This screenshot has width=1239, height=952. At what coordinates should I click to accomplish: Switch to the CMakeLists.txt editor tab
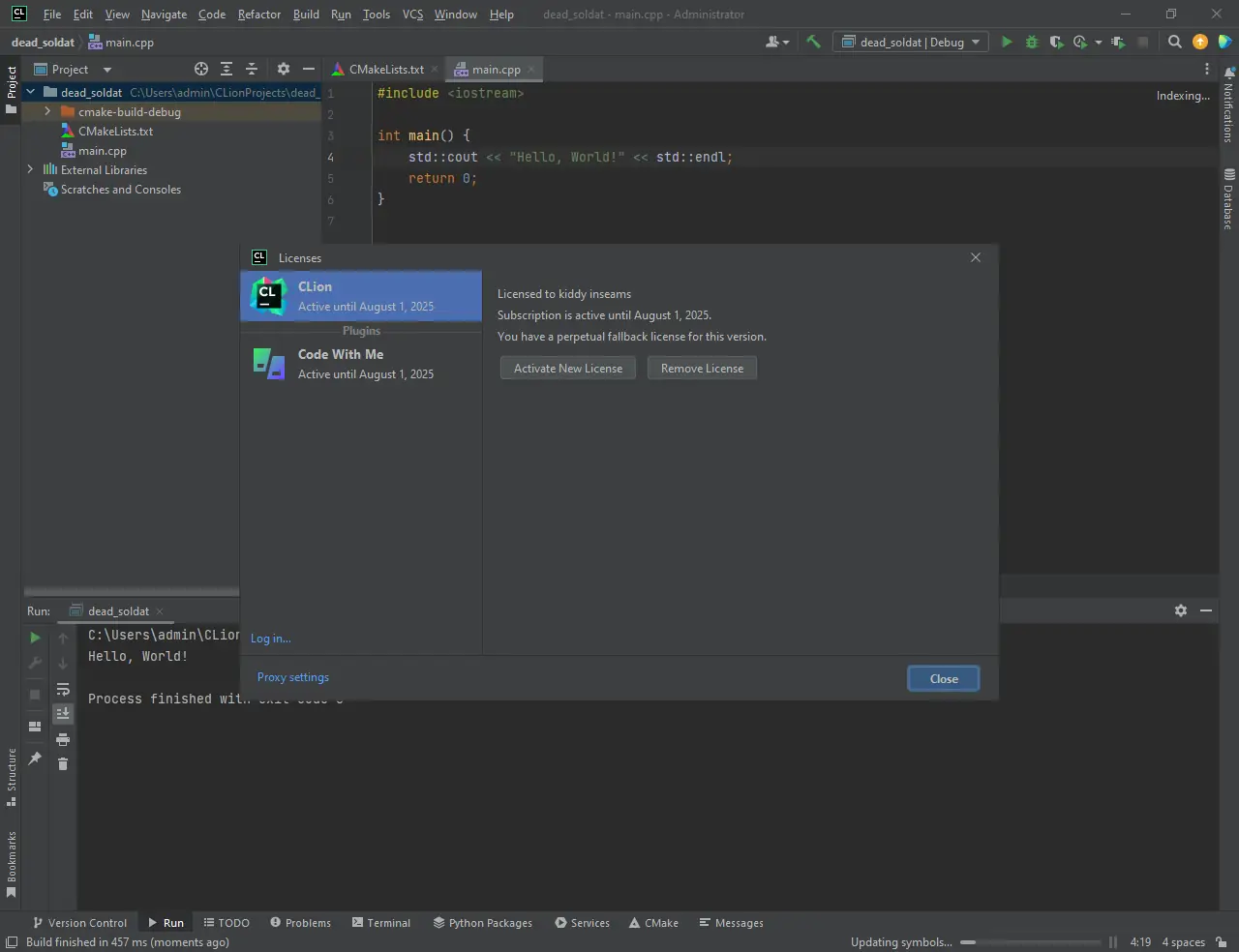[x=385, y=70]
